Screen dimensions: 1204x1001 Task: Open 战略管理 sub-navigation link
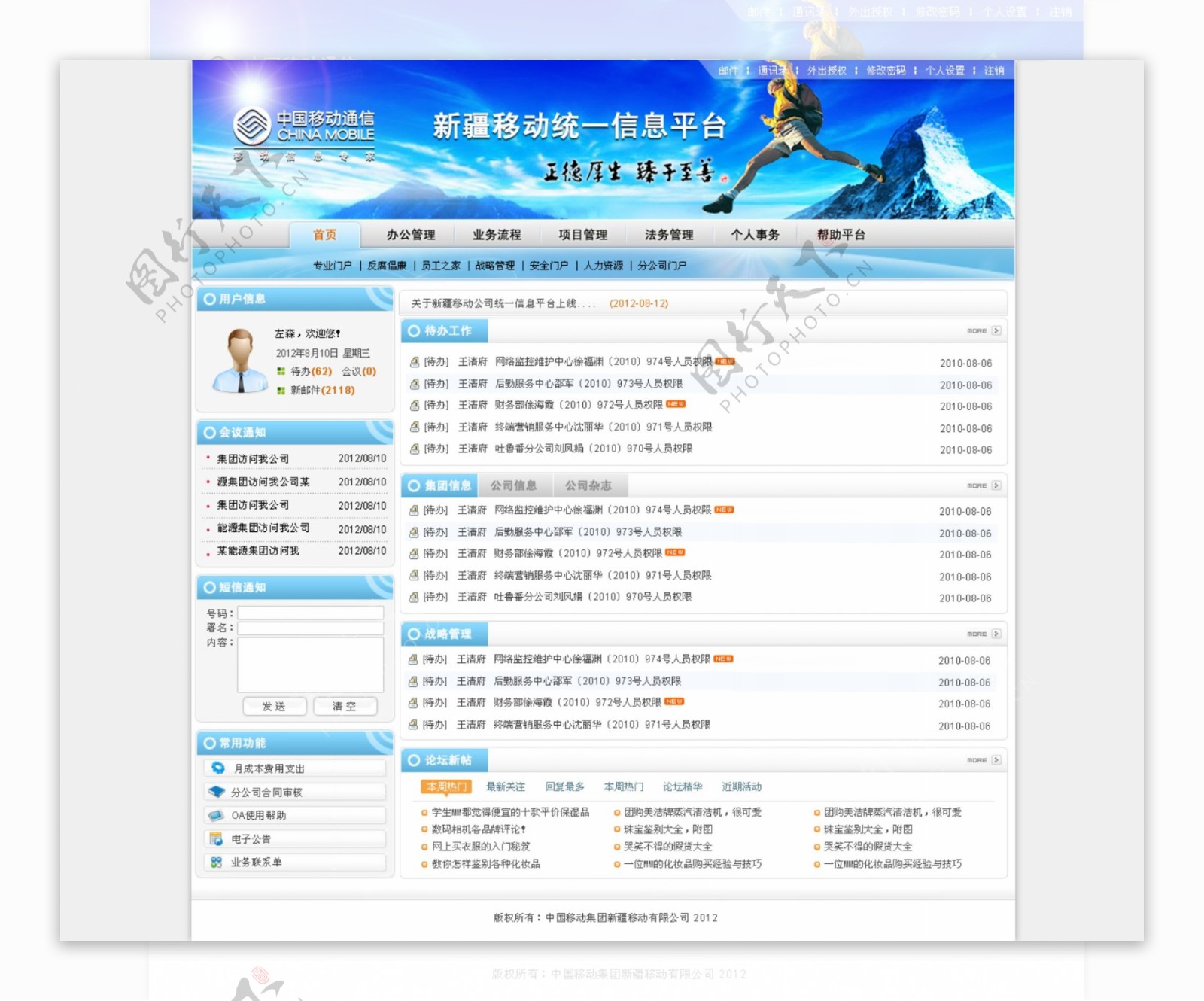495,266
